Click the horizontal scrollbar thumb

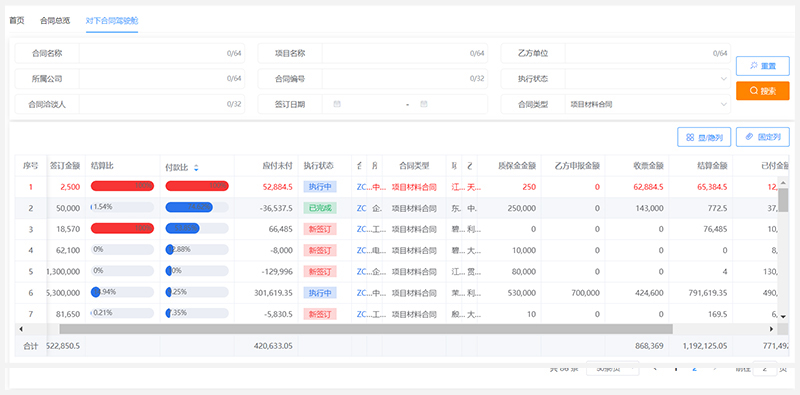pyautogui.click(x=366, y=329)
